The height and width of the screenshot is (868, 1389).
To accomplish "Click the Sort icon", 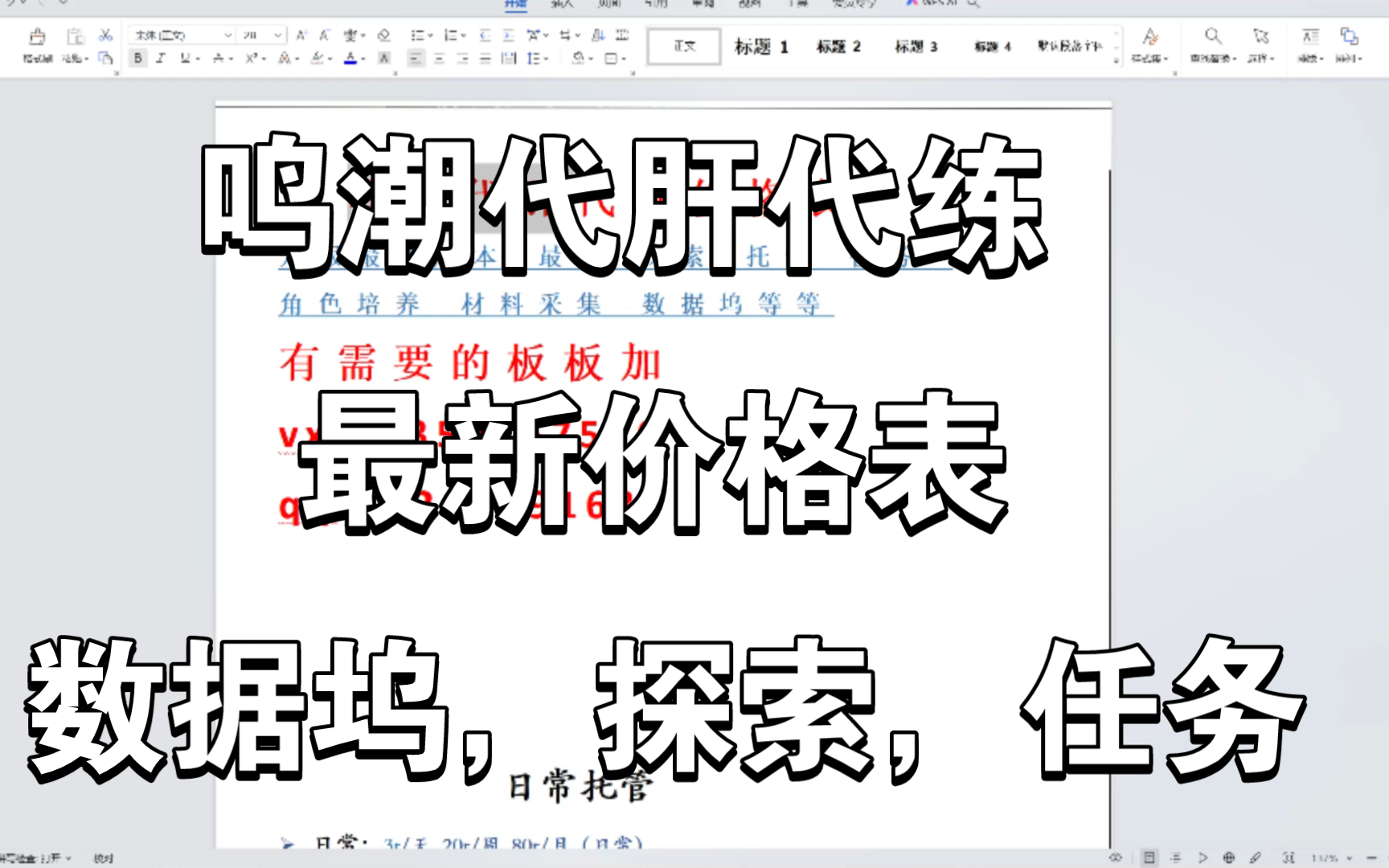I will pyautogui.click(x=598, y=35).
